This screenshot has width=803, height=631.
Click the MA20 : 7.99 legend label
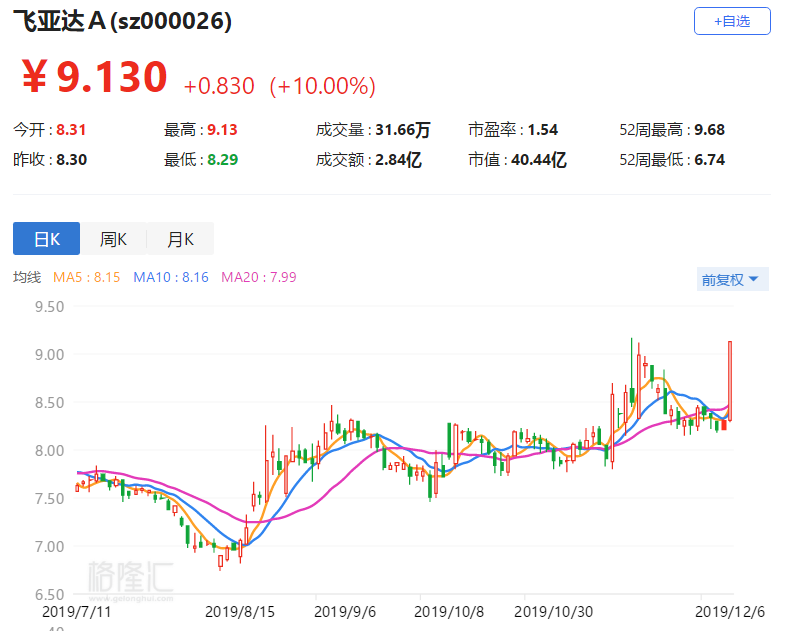point(259,277)
